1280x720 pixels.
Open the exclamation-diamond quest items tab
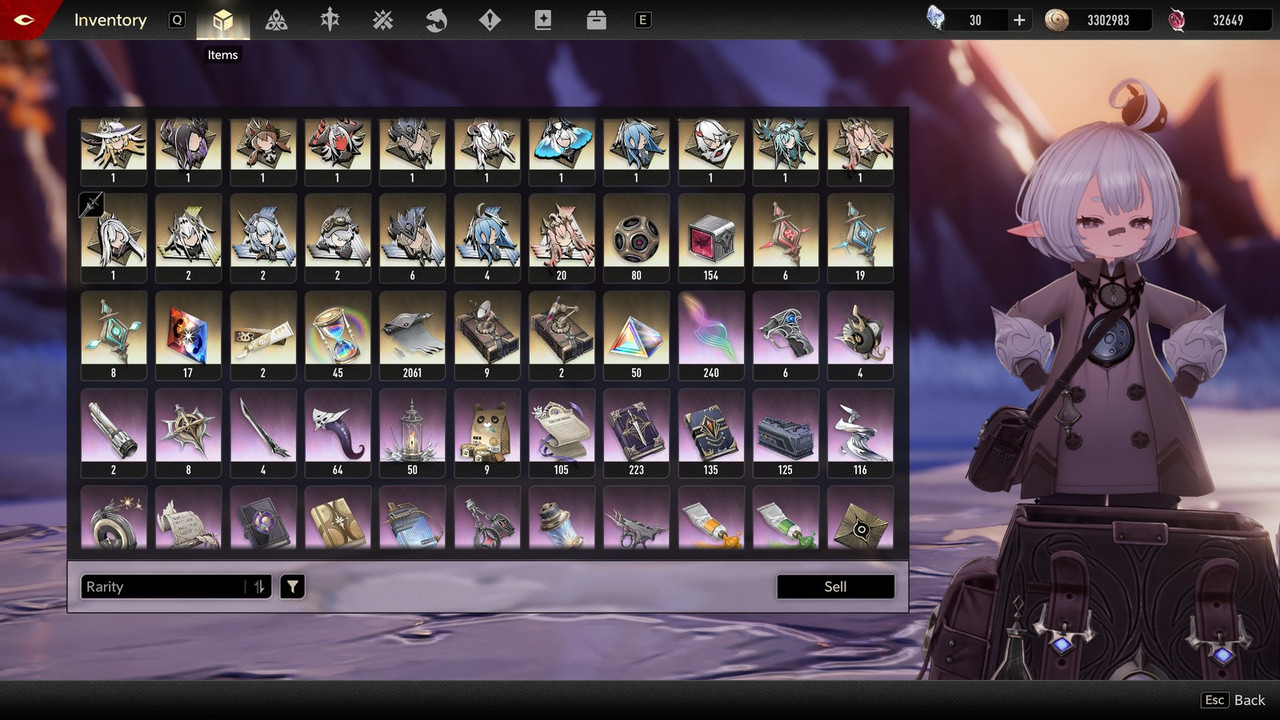pyautogui.click(x=490, y=20)
